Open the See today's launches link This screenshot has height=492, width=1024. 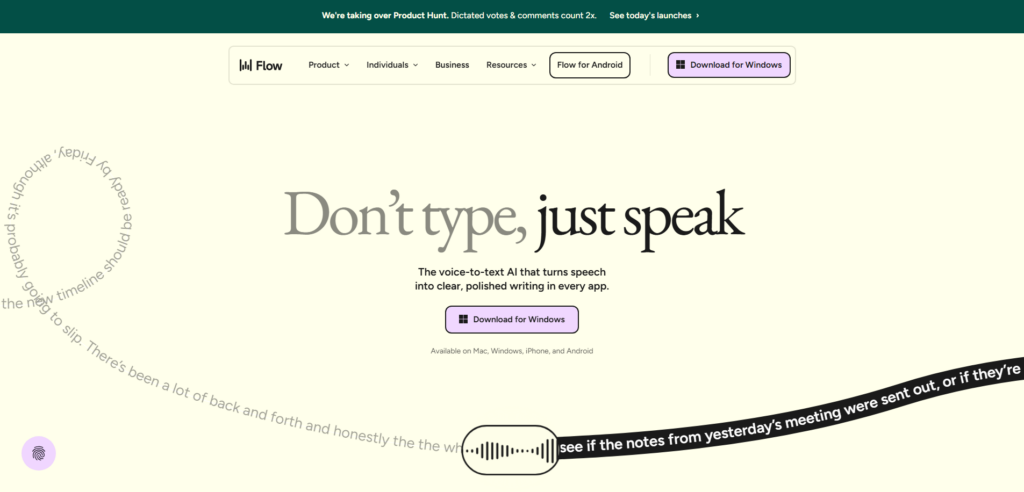pos(654,16)
